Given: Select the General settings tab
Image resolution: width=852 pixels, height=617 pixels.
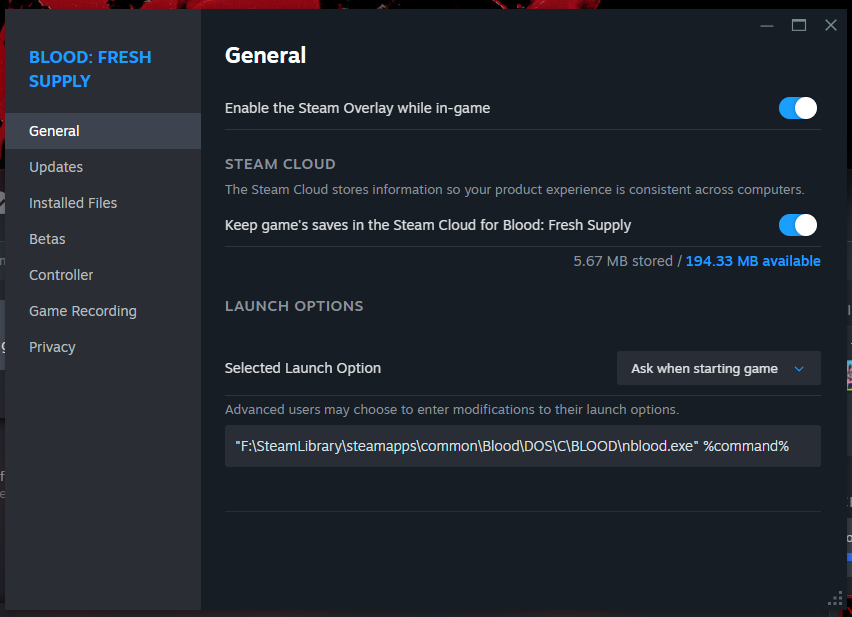Looking at the screenshot, I should [55, 131].
